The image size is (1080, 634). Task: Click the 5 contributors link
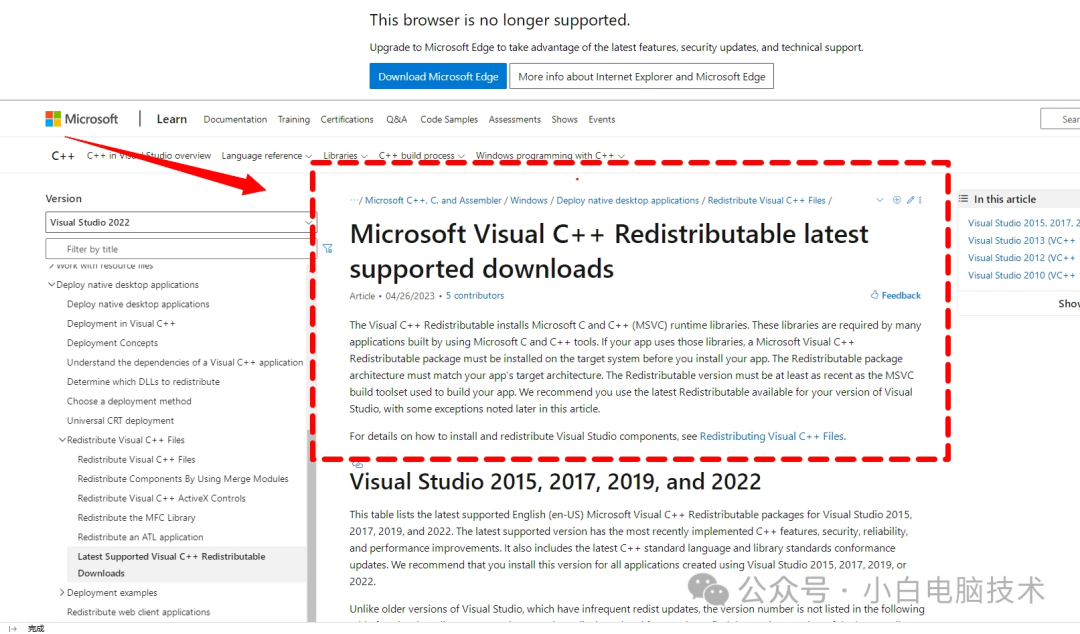tap(475, 296)
